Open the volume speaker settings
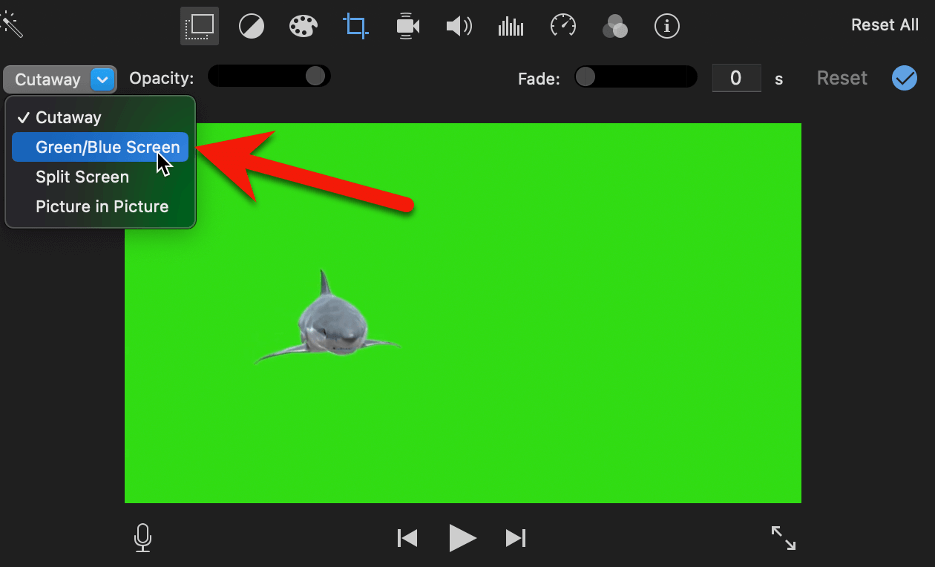This screenshot has width=936, height=568. point(459,27)
